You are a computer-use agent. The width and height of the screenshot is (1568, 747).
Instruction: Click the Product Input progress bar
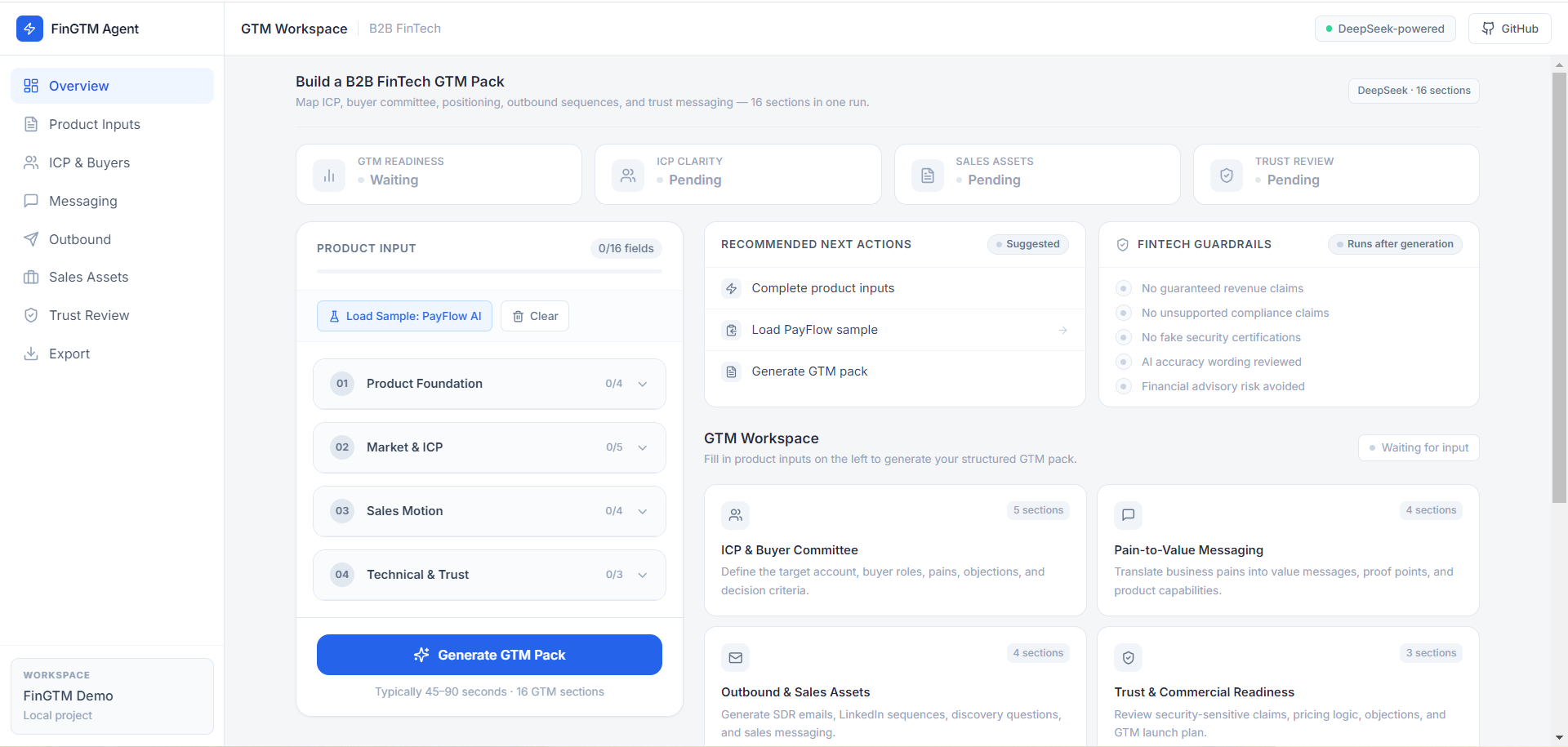(x=489, y=271)
